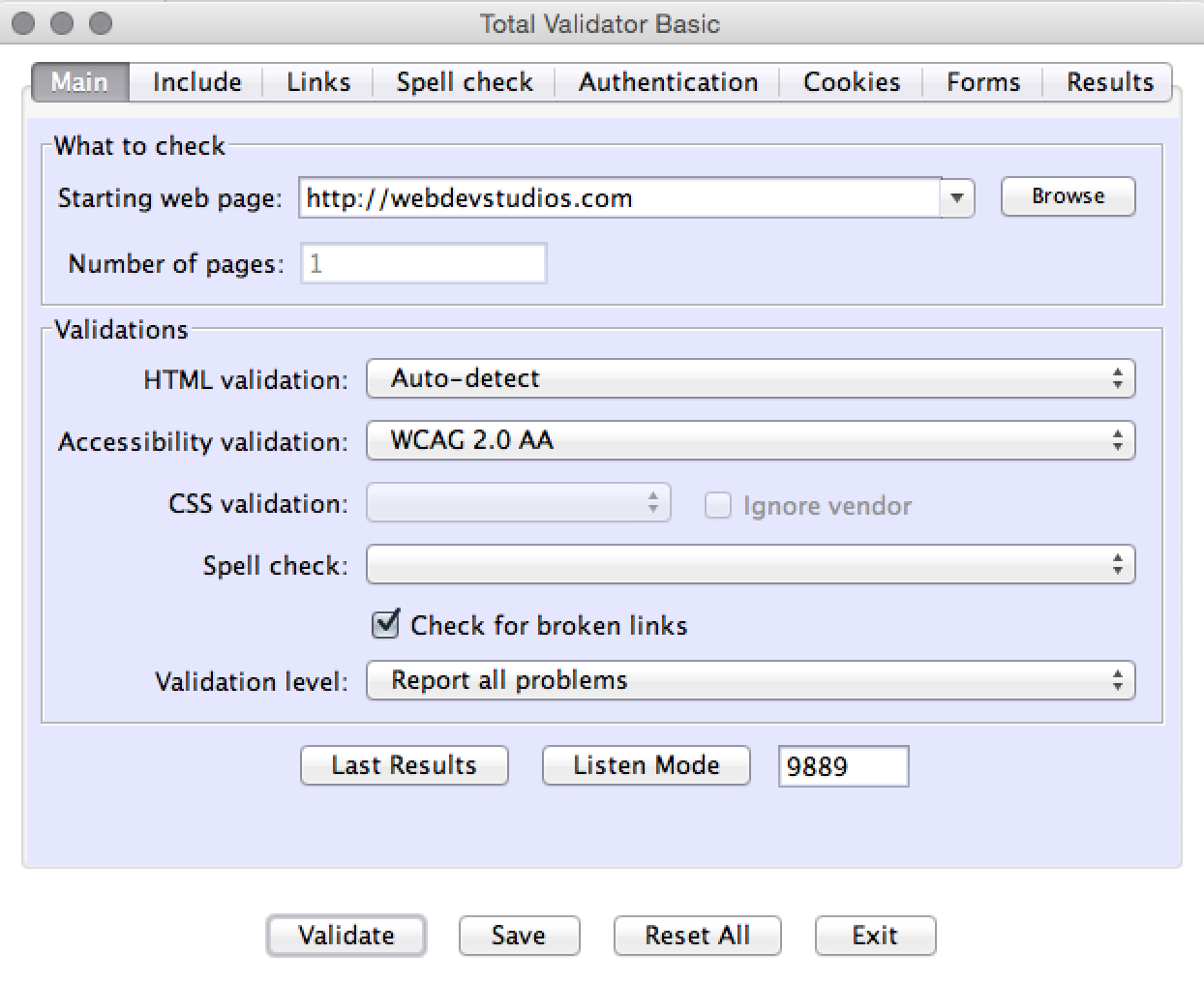Click the listen port field showing 9889
Screen dimensions: 1204x983
click(x=843, y=766)
